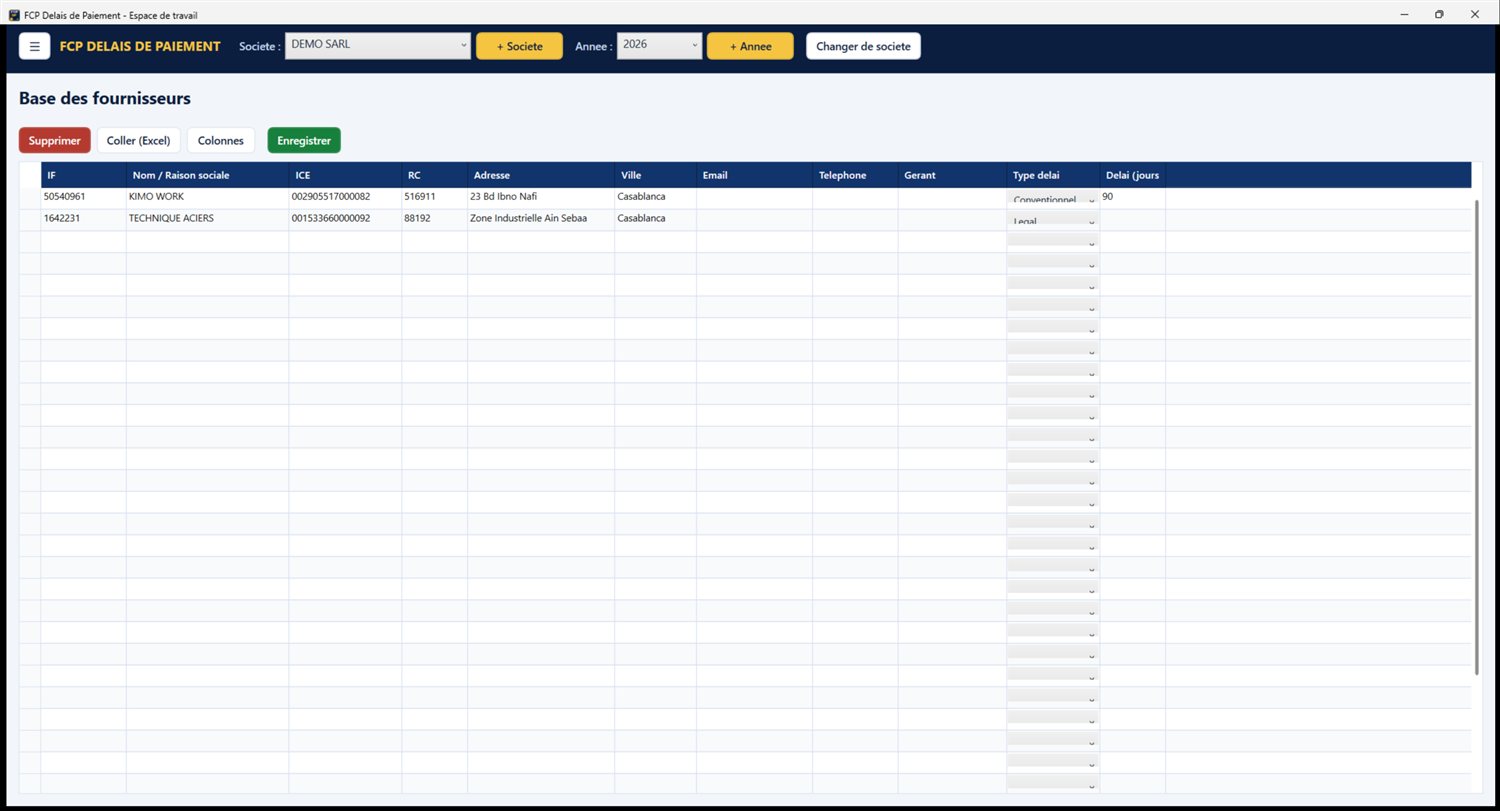Expand Type delai dropdown for KIMO WORK
Screen dimensions: 1500x811
(x=1053, y=200)
